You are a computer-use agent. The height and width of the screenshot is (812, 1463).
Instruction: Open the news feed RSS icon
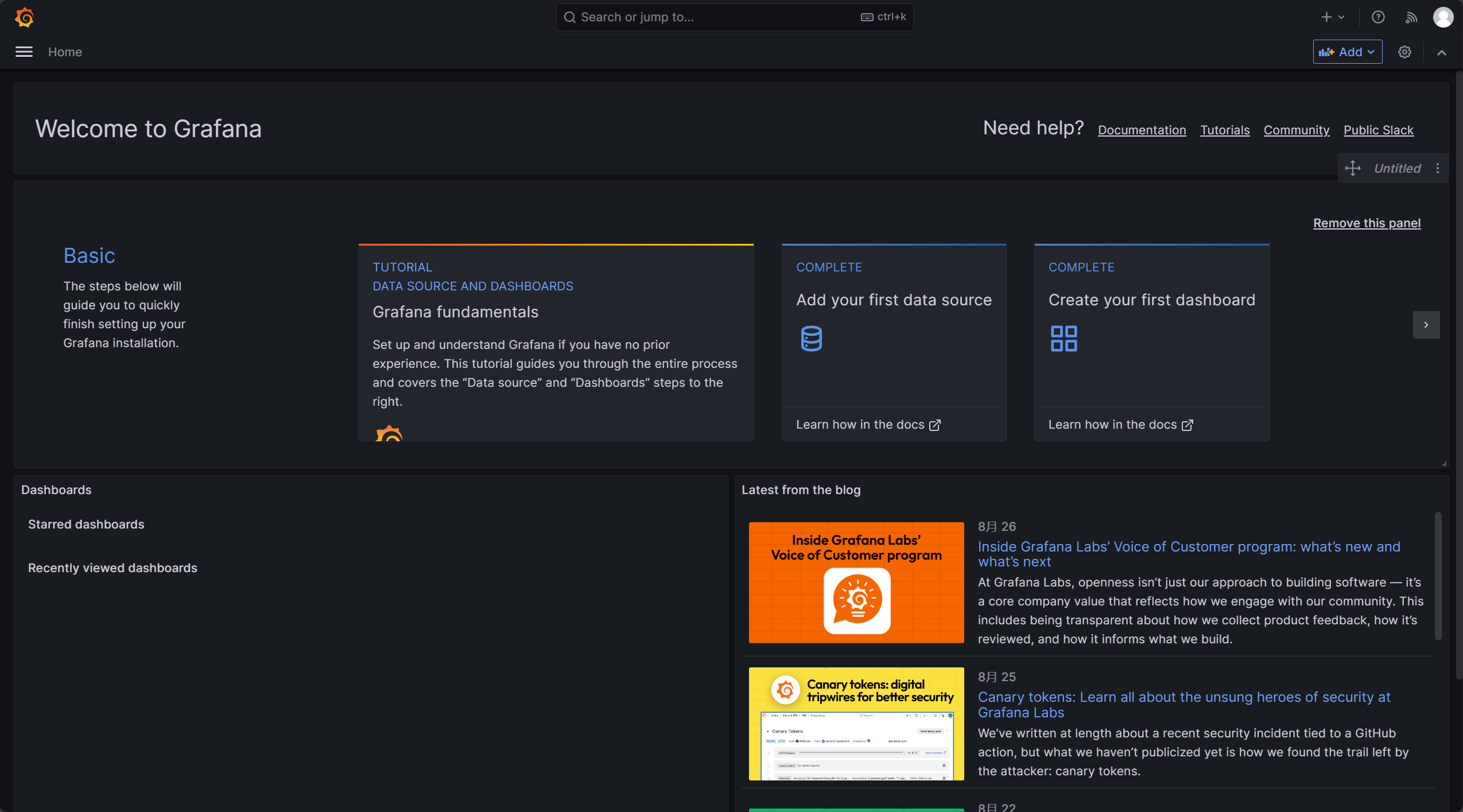(x=1411, y=17)
